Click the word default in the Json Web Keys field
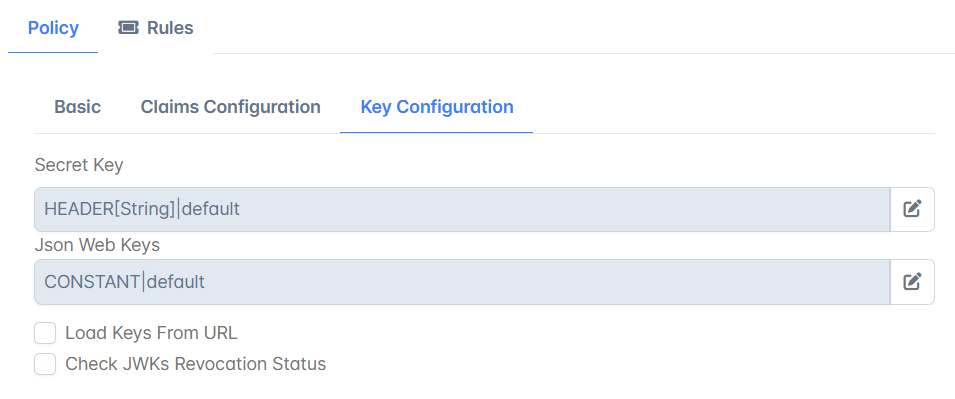 [175, 281]
